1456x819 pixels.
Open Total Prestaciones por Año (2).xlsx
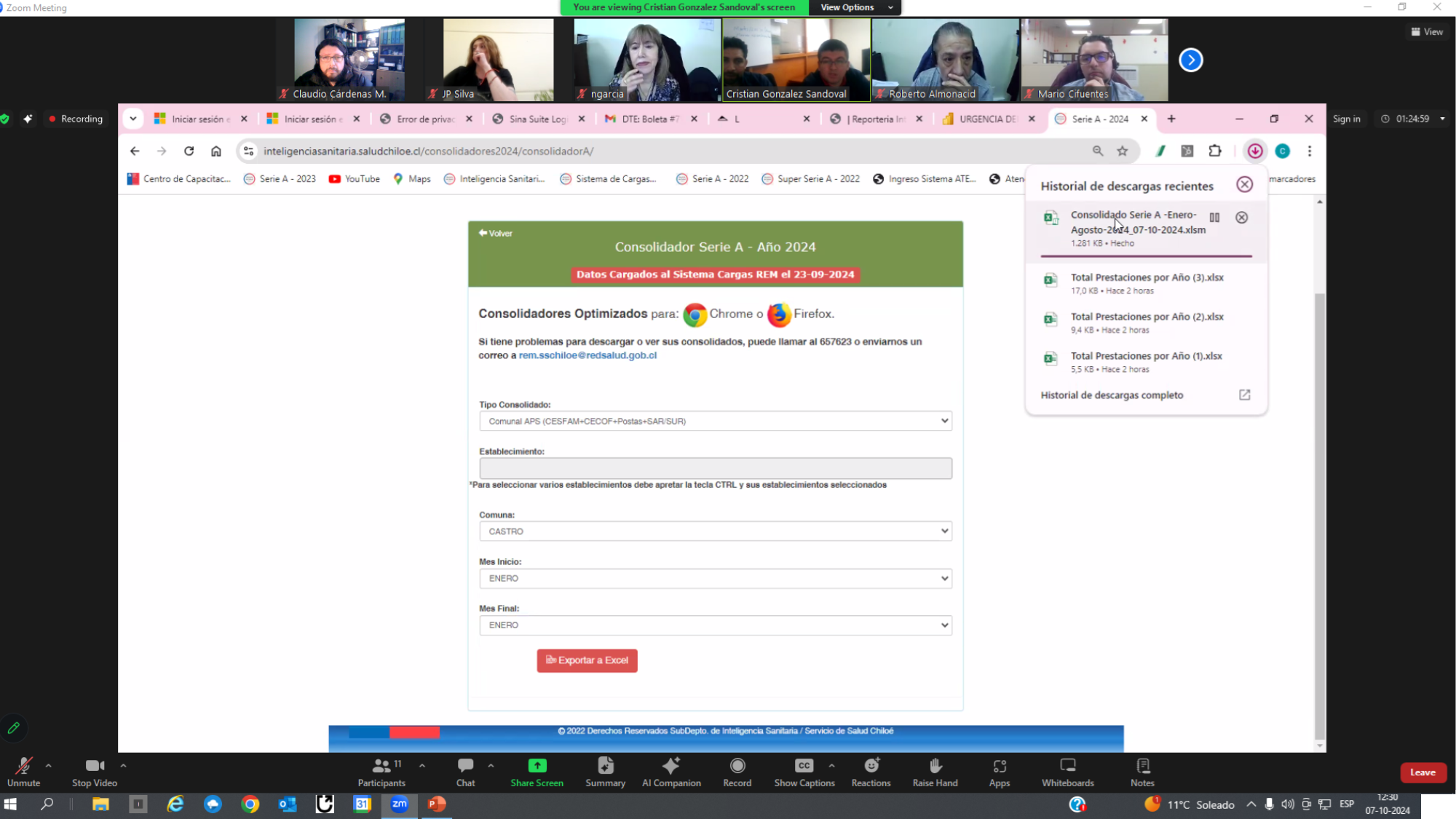(x=1146, y=323)
